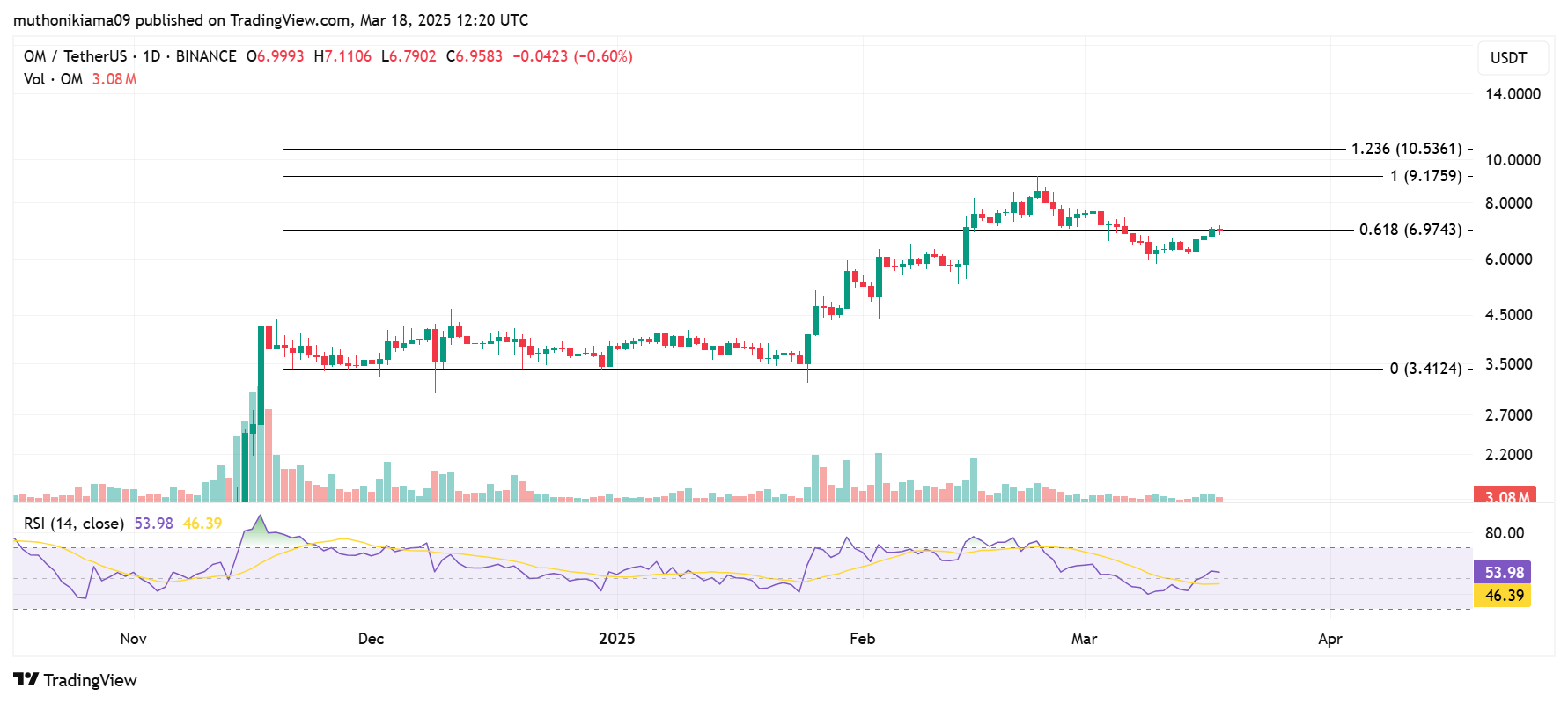The height and width of the screenshot is (703, 1568).
Task: Click the Apr label on time axis
Action: pyautogui.click(x=1329, y=639)
